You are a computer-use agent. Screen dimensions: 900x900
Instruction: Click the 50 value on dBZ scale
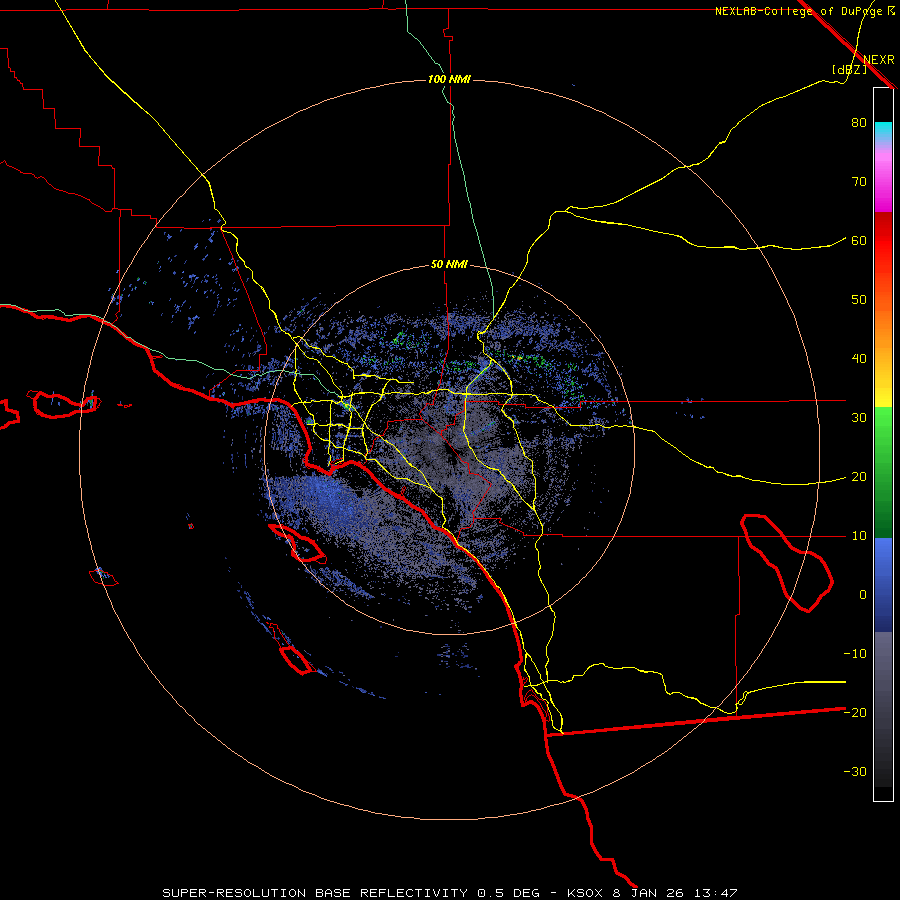(x=859, y=300)
